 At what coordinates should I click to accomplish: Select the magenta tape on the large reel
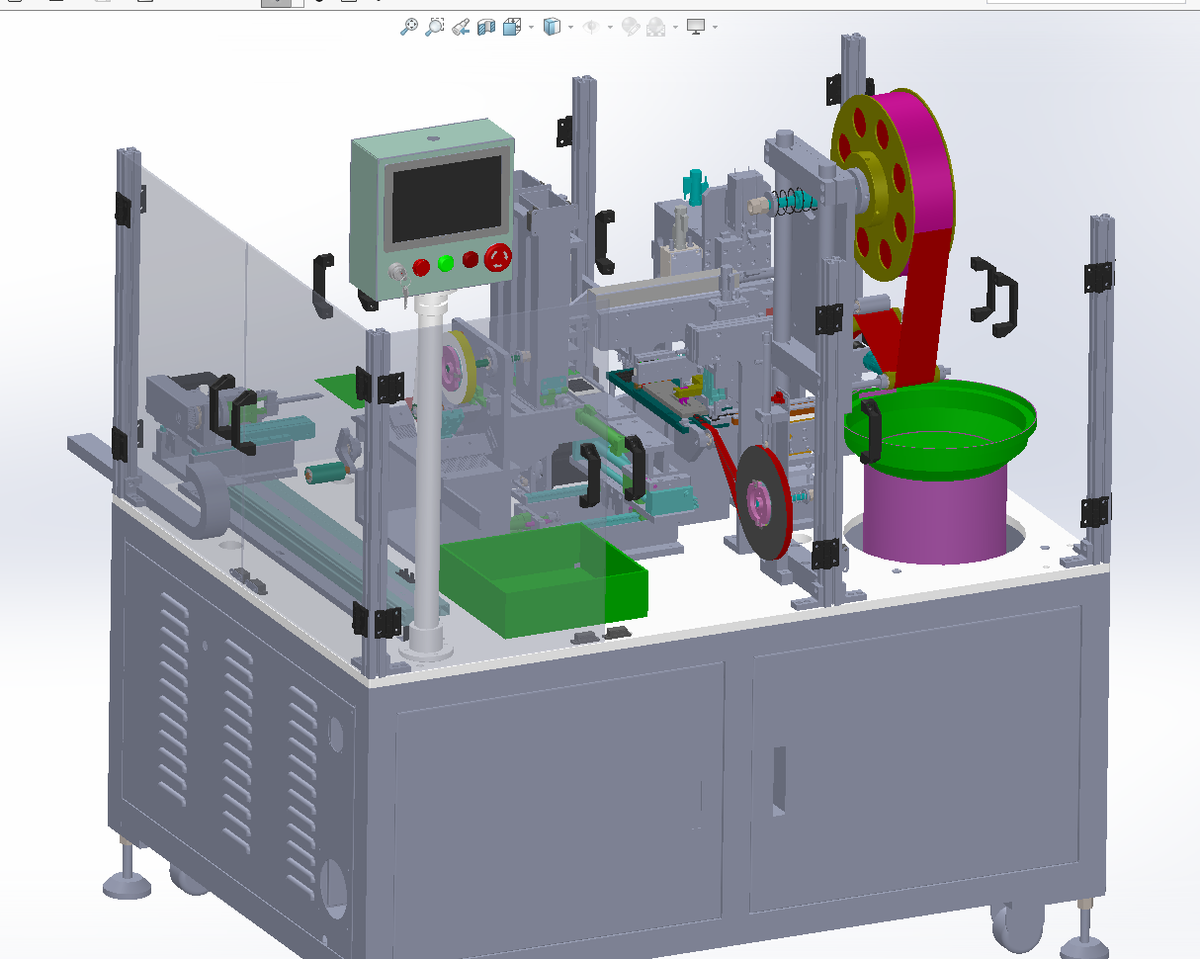point(930,160)
